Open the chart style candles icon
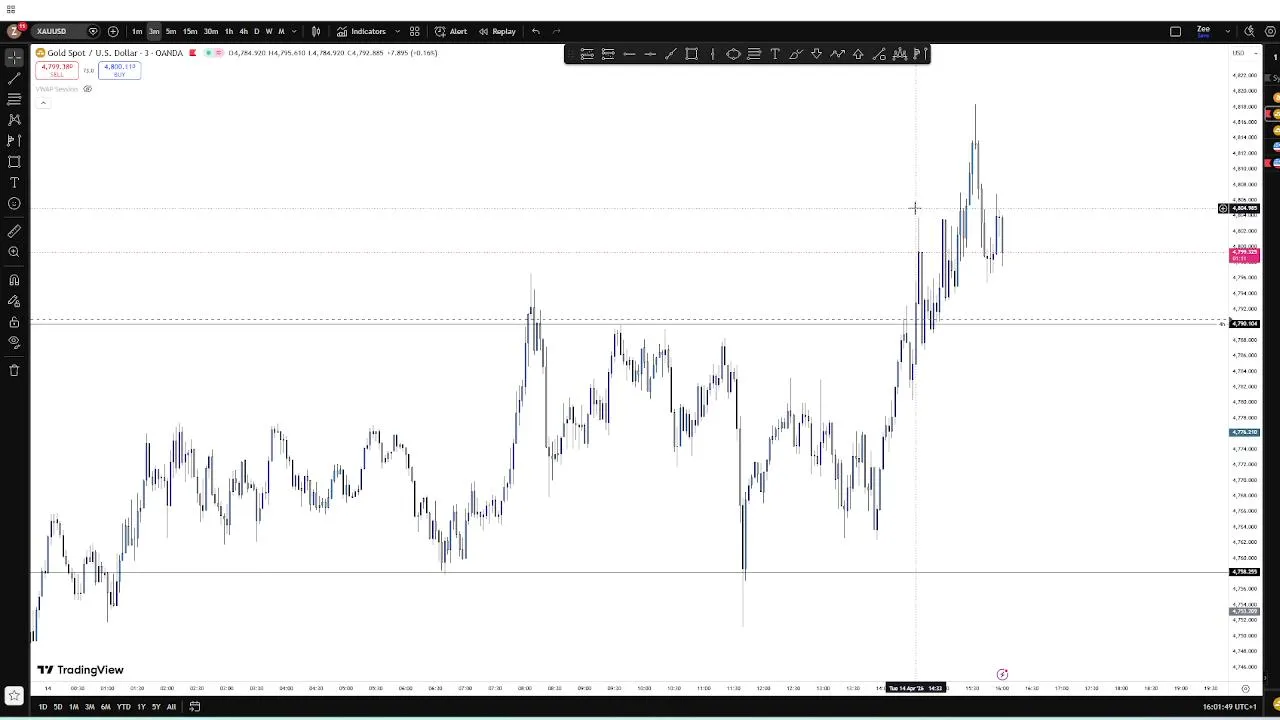Viewport: 1280px width, 720px height. pyautogui.click(x=316, y=31)
